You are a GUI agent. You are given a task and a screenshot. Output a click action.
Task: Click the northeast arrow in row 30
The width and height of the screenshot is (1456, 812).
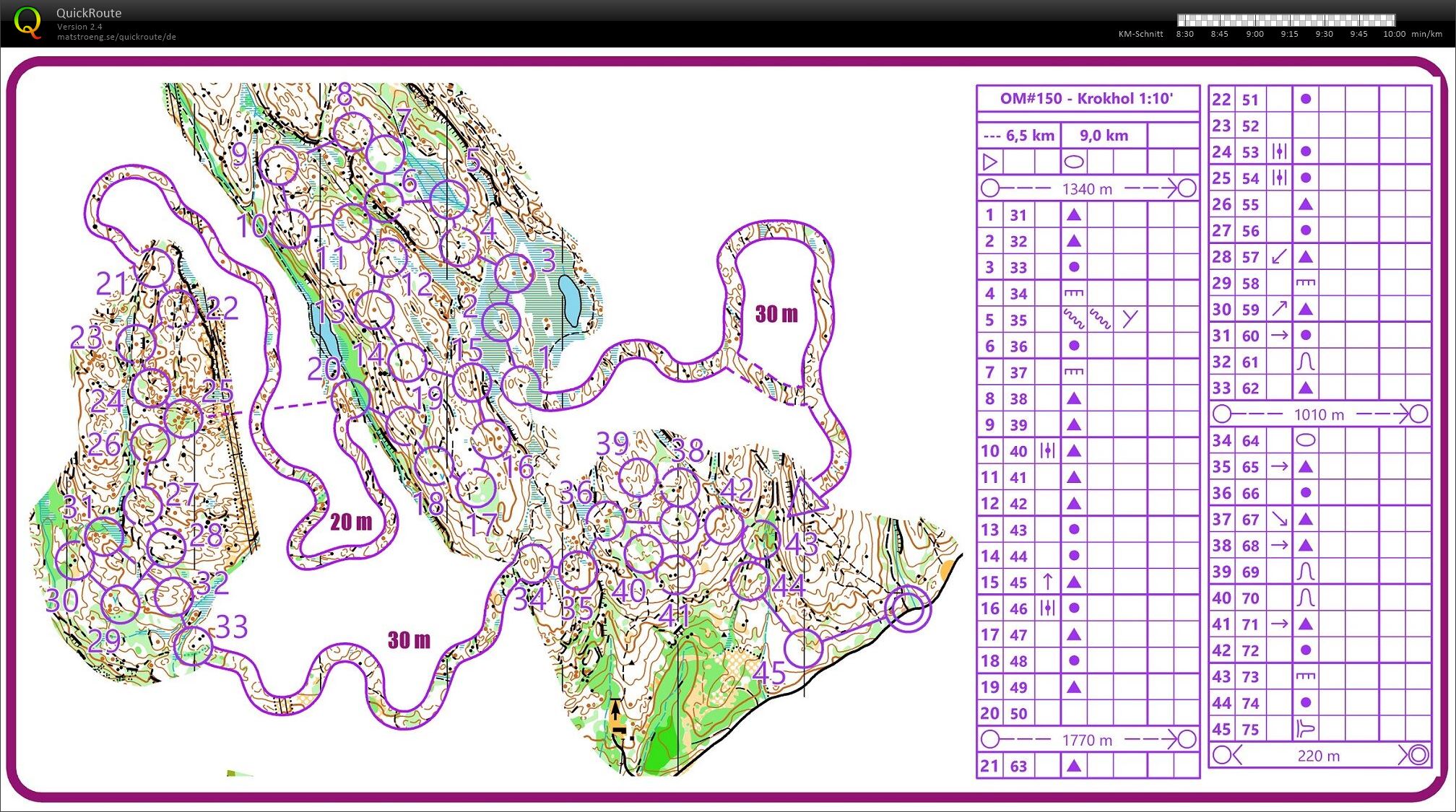pyautogui.click(x=1279, y=309)
